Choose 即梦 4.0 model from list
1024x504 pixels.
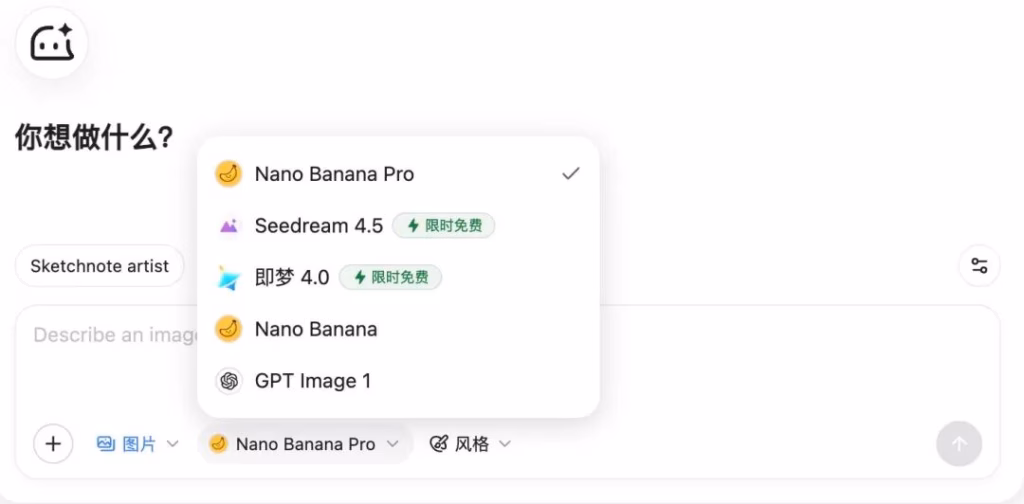pos(291,278)
